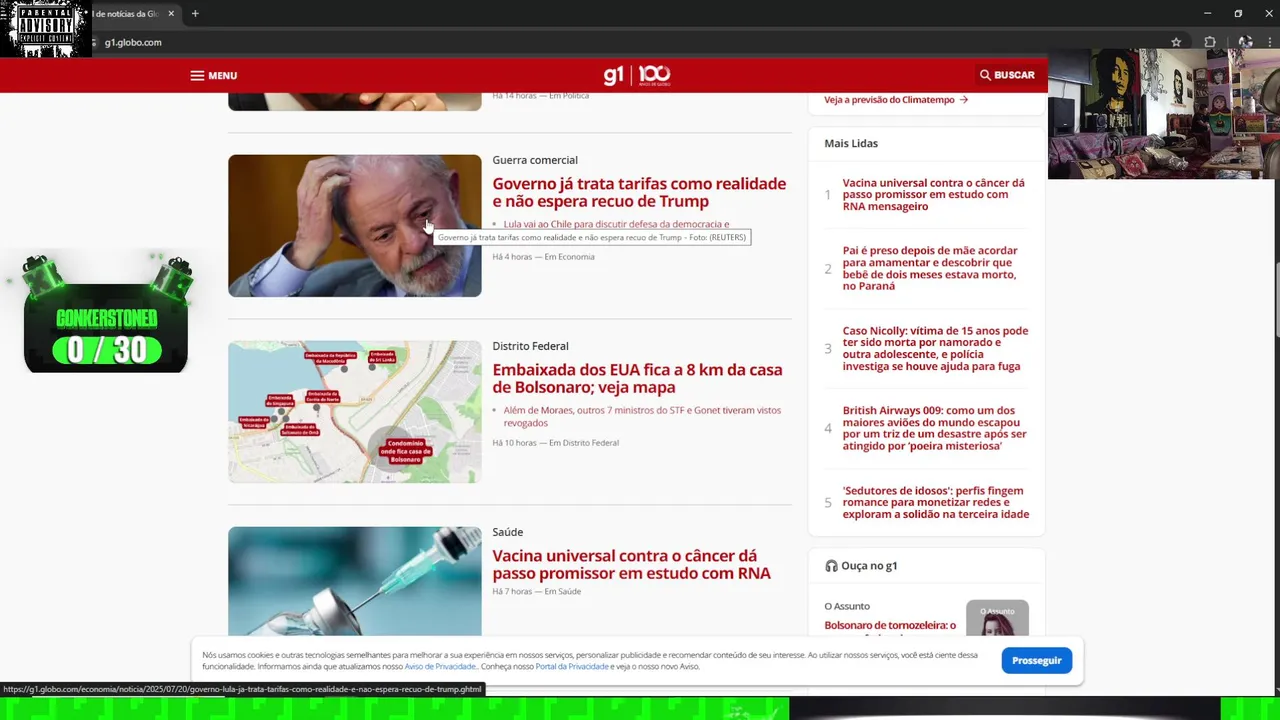Open the 'Sedutores de idosos' story

point(935,502)
